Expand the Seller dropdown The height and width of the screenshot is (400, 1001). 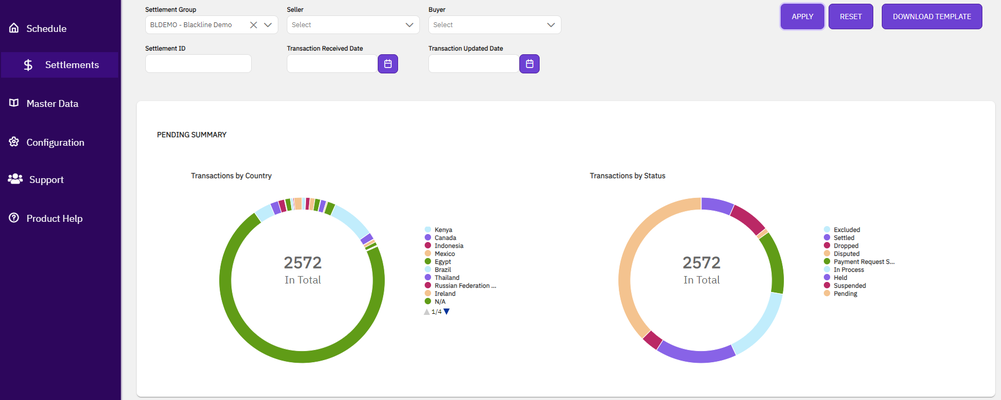pos(410,25)
